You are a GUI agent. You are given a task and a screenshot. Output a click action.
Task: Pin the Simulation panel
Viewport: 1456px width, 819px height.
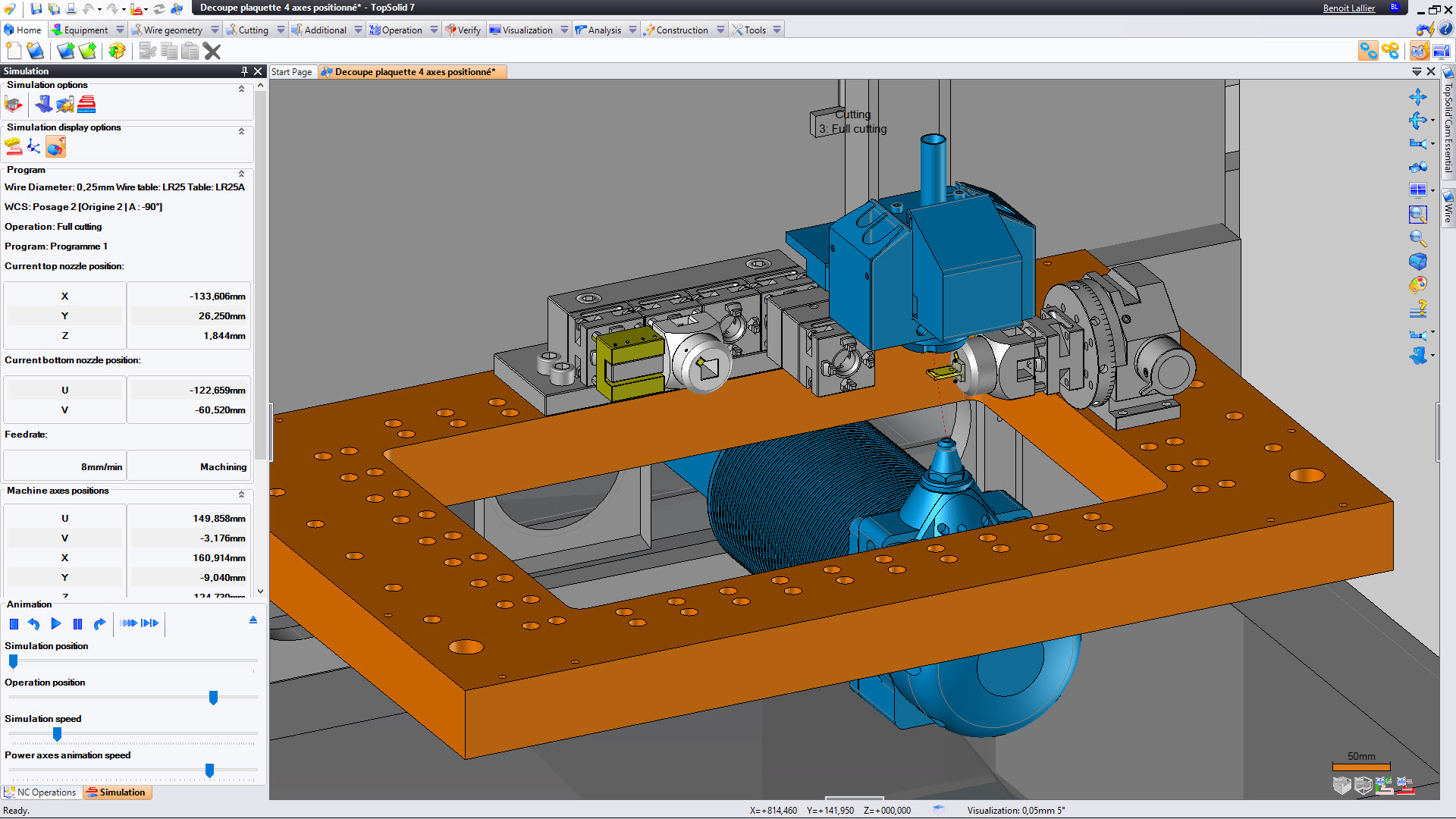(244, 71)
